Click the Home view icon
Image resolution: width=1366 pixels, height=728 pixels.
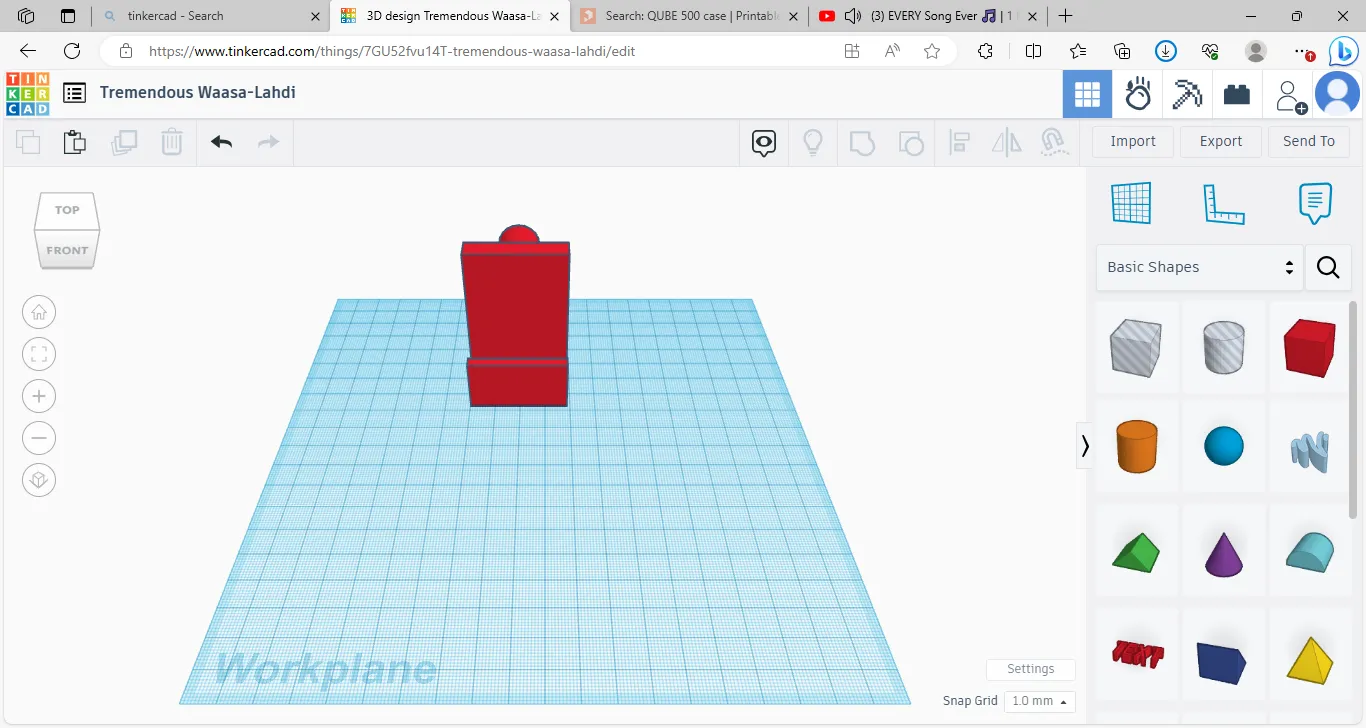pos(39,312)
